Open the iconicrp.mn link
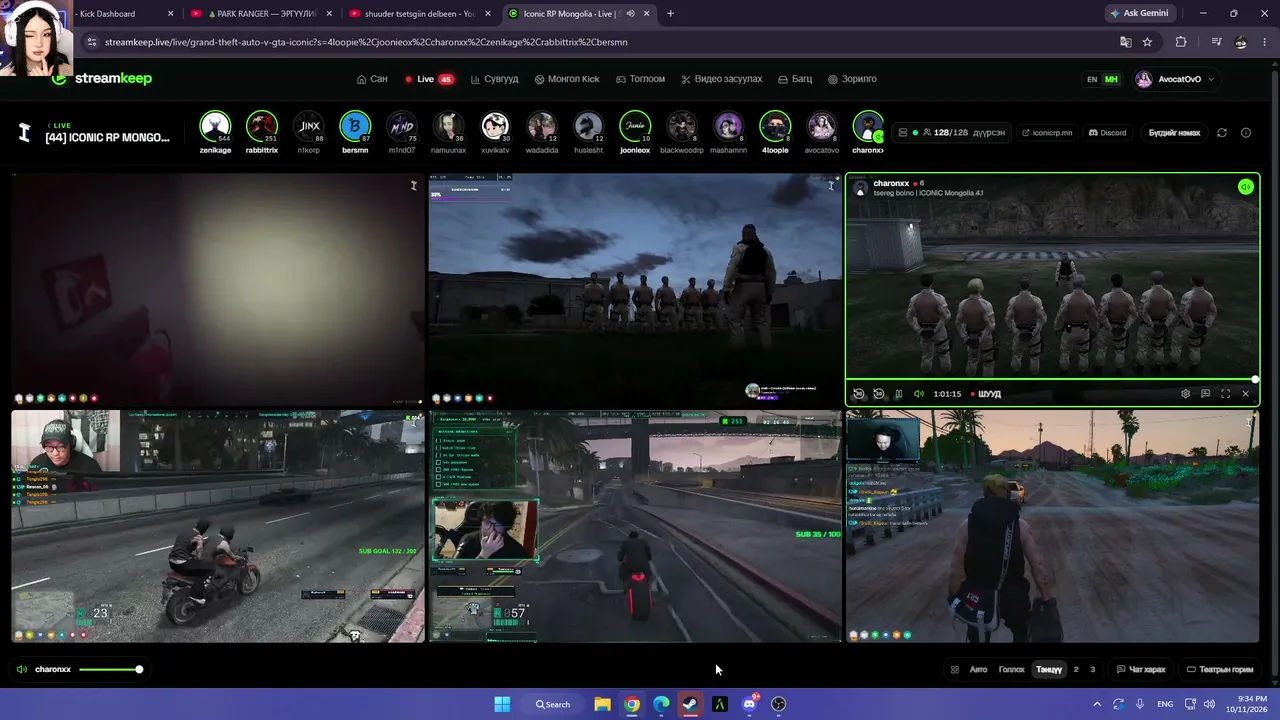The height and width of the screenshot is (720, 1280). click(x=1046, y=133)
